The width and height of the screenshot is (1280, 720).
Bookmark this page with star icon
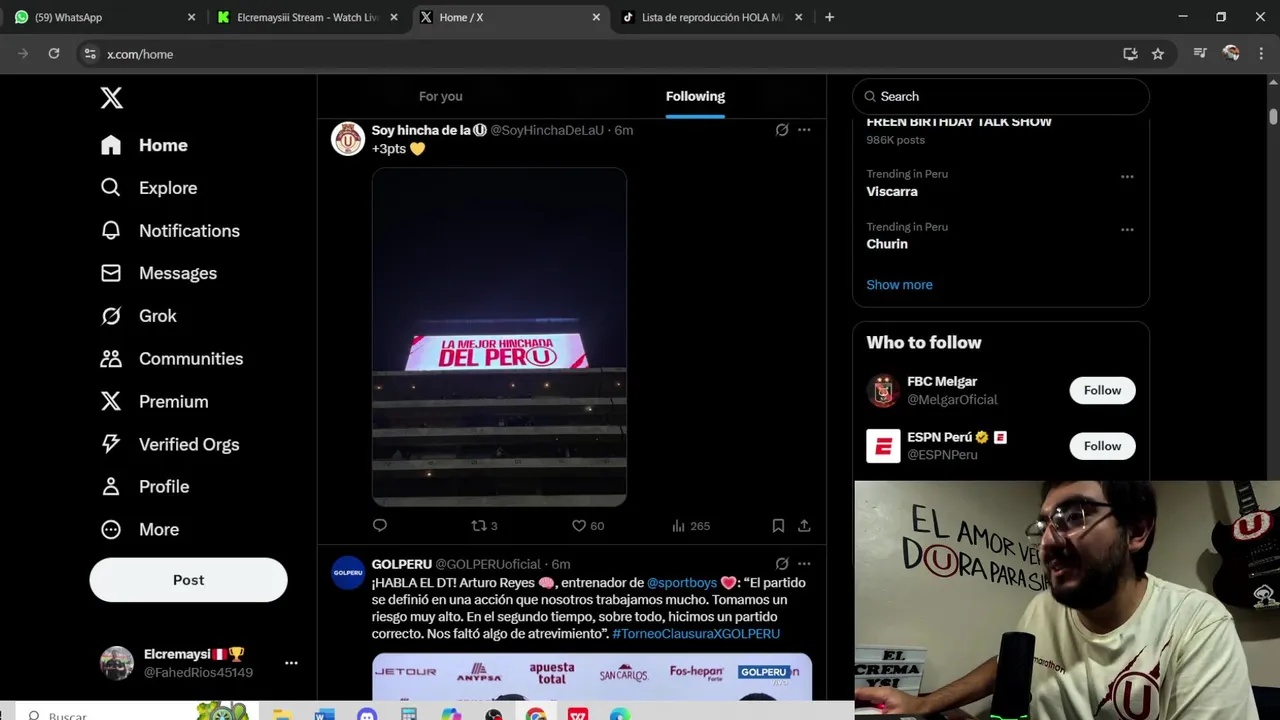coord(1157,54)
